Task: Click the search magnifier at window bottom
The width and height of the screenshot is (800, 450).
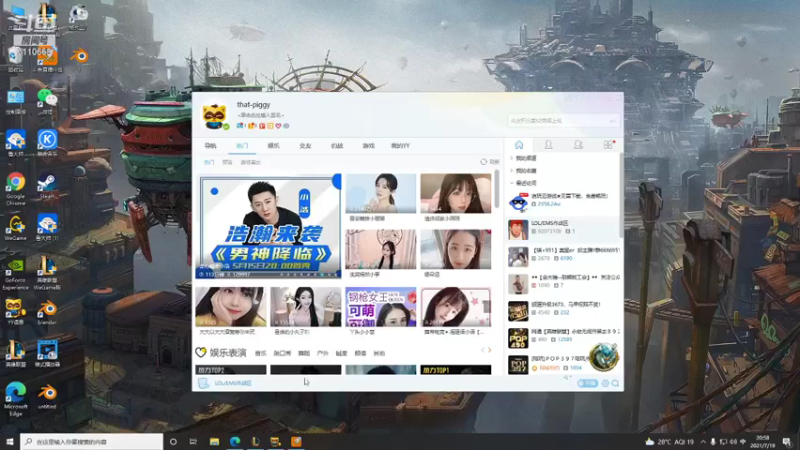Action: pos(615,383)
